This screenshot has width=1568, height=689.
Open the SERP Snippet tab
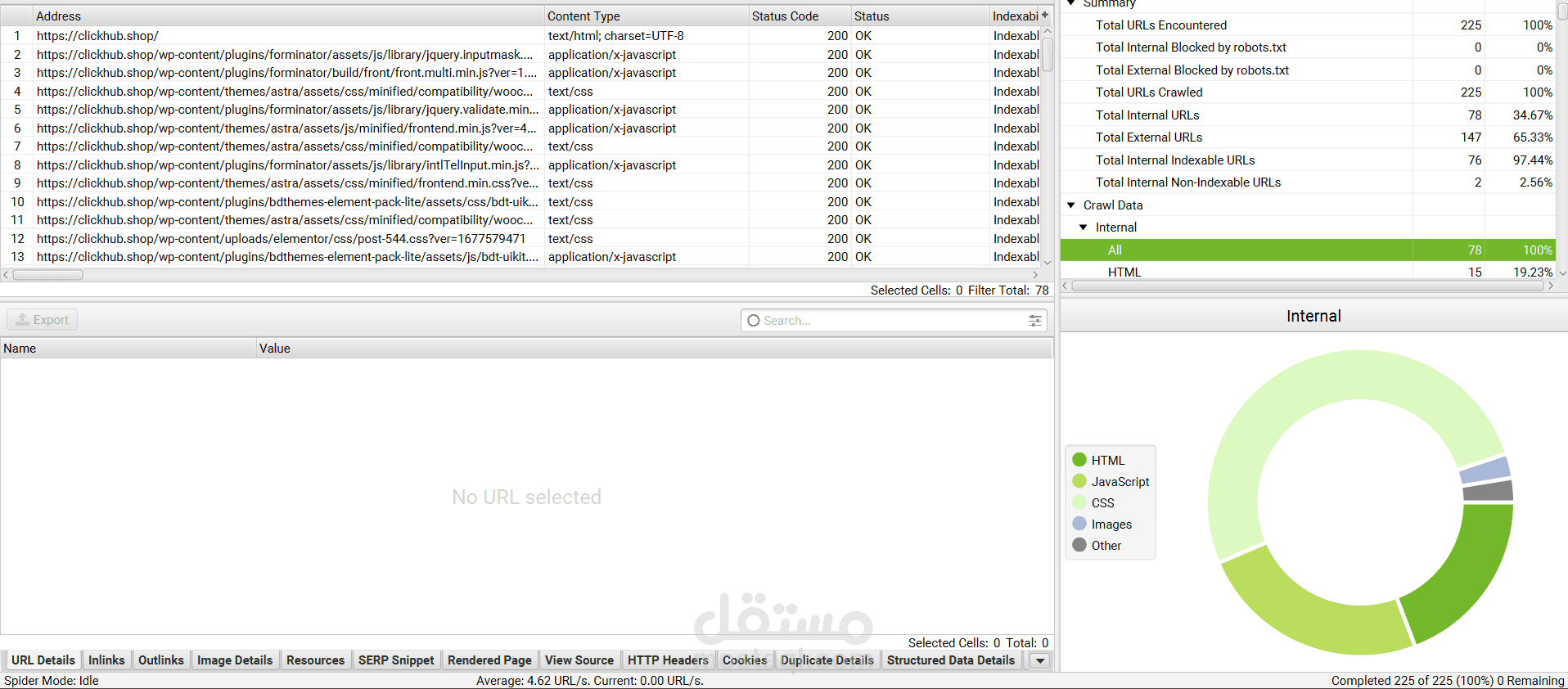click(x=396, y=660)
